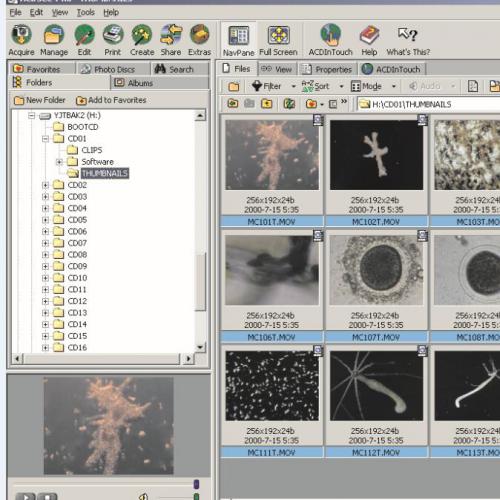Click the folder icon left of Filter
Image resolution: width=500 pixels, height=500 pixels.
[x=234, y=86]
